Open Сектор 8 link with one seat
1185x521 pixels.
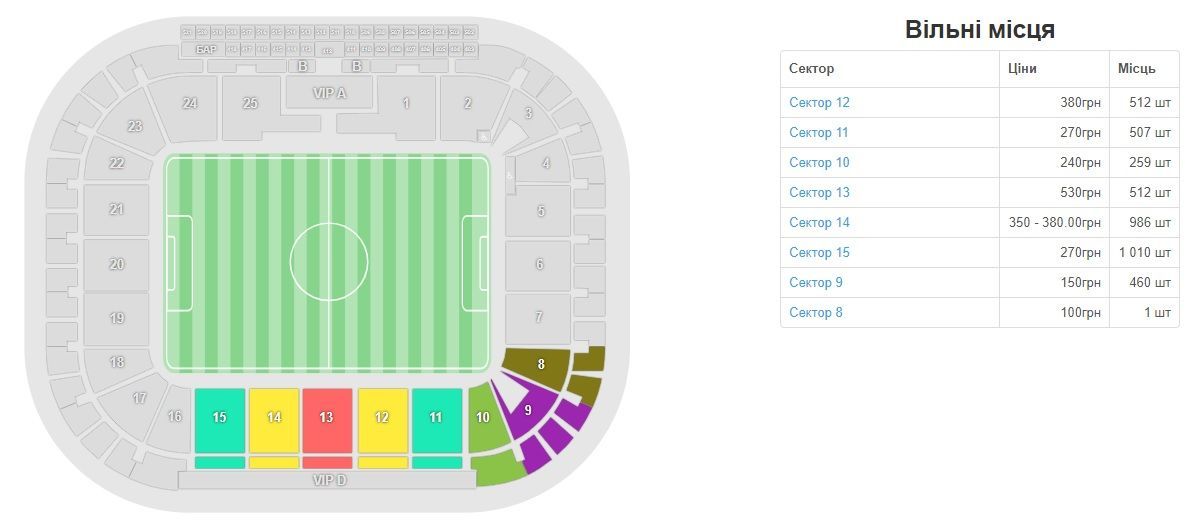815,312
